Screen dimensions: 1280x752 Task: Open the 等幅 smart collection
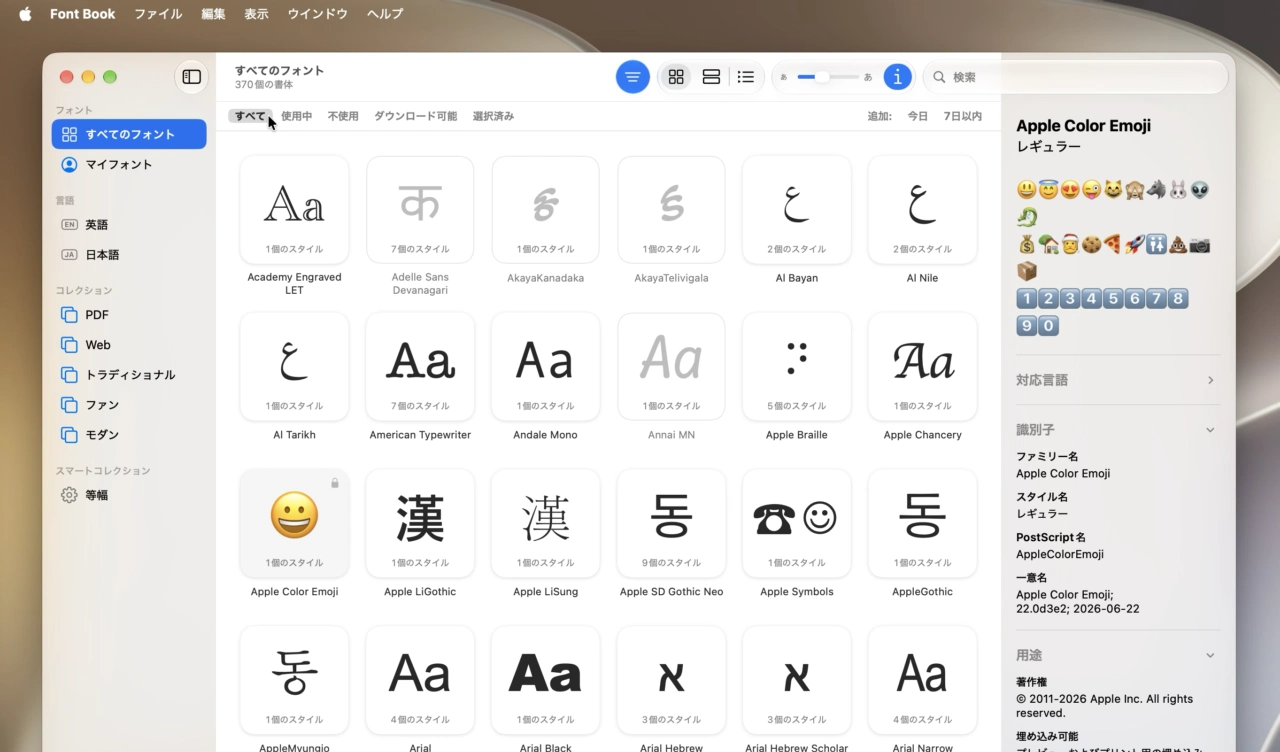pos(129,495)
